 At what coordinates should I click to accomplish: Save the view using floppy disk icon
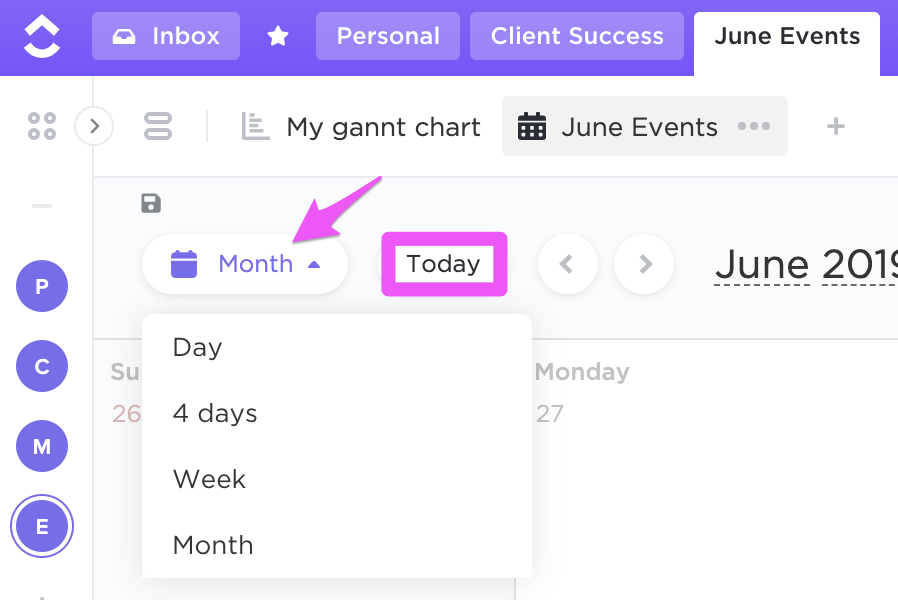pyautogui.click(x=151, y=204)
